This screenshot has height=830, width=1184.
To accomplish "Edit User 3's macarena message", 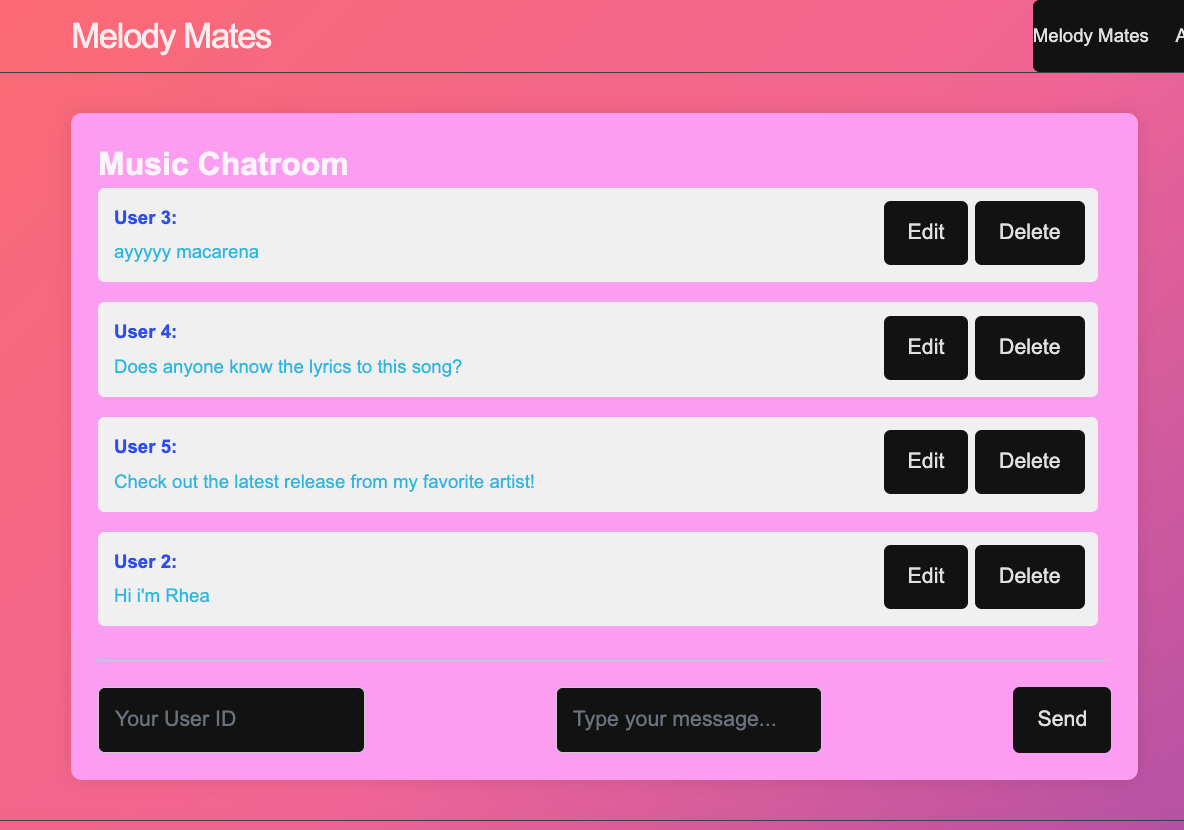I will 926,233.
